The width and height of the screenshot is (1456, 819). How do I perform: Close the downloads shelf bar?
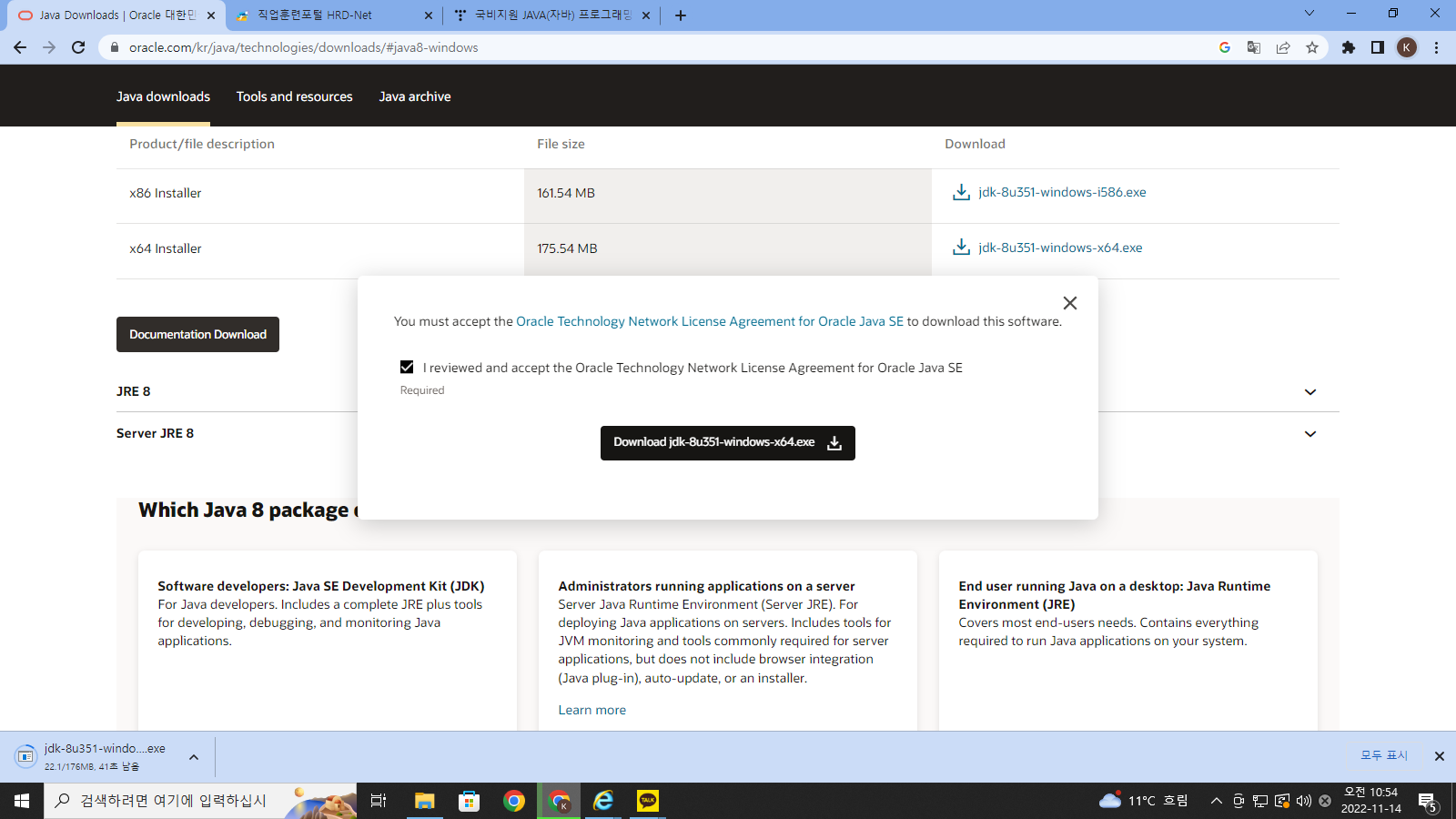point(1440,756)
